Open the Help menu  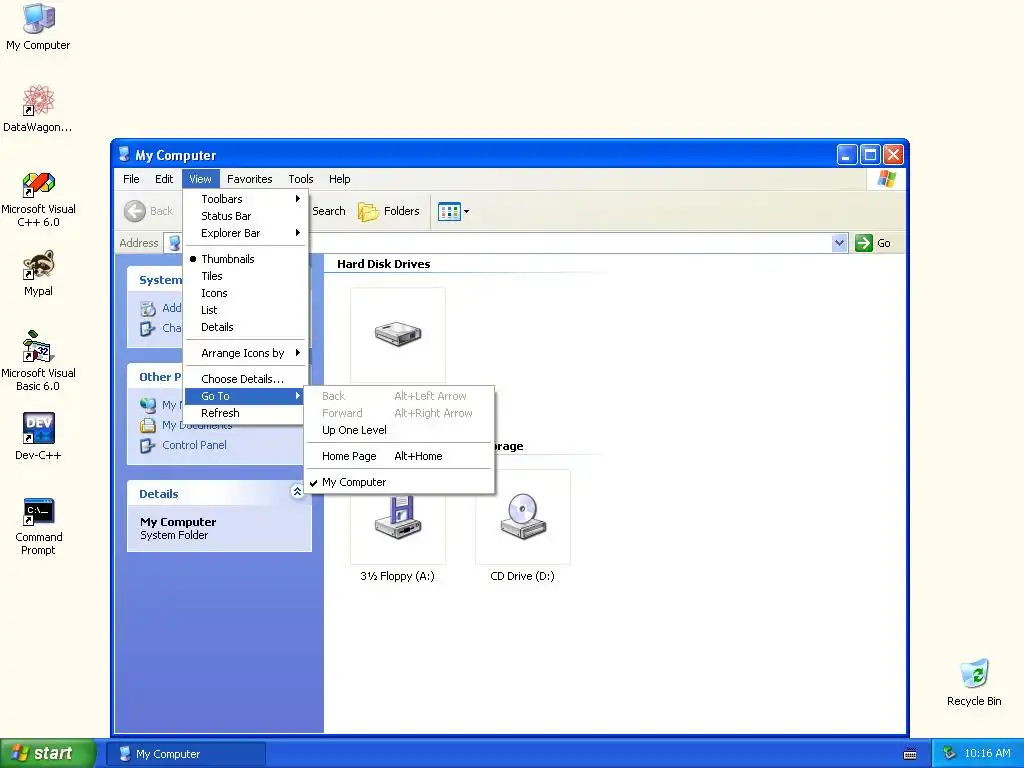click(340, 179)
